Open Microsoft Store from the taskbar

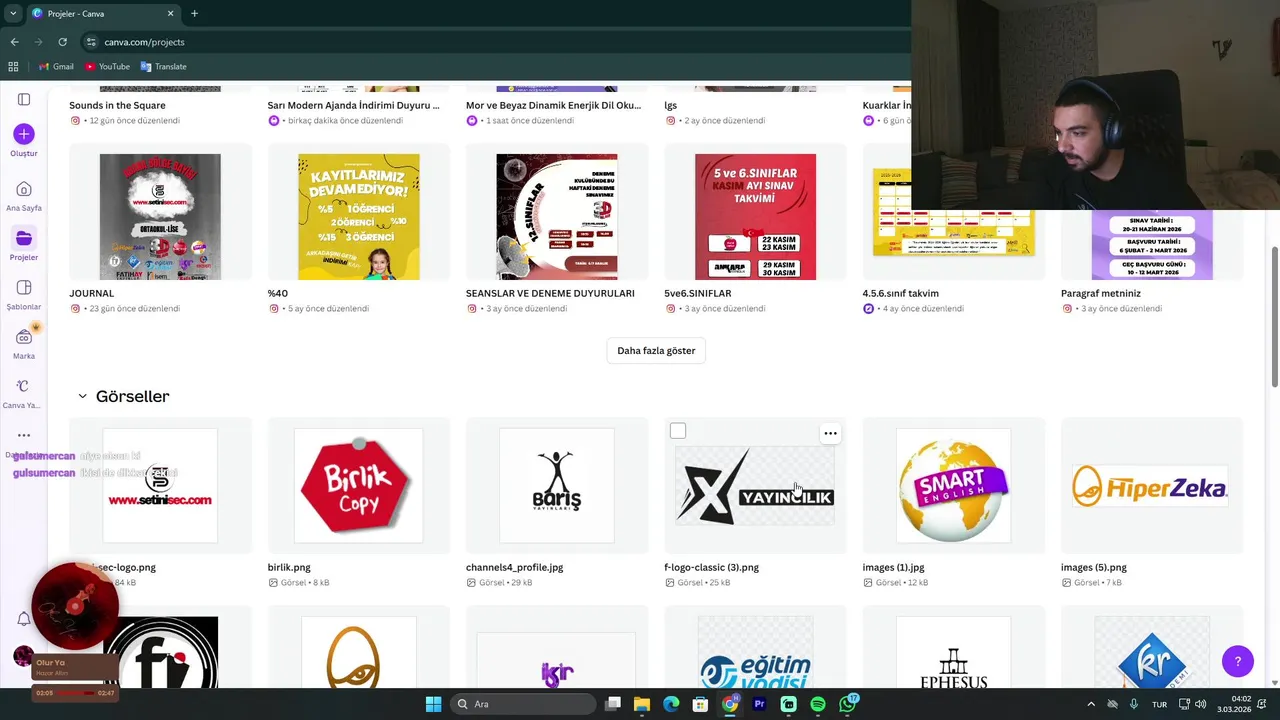click(701, 704)
